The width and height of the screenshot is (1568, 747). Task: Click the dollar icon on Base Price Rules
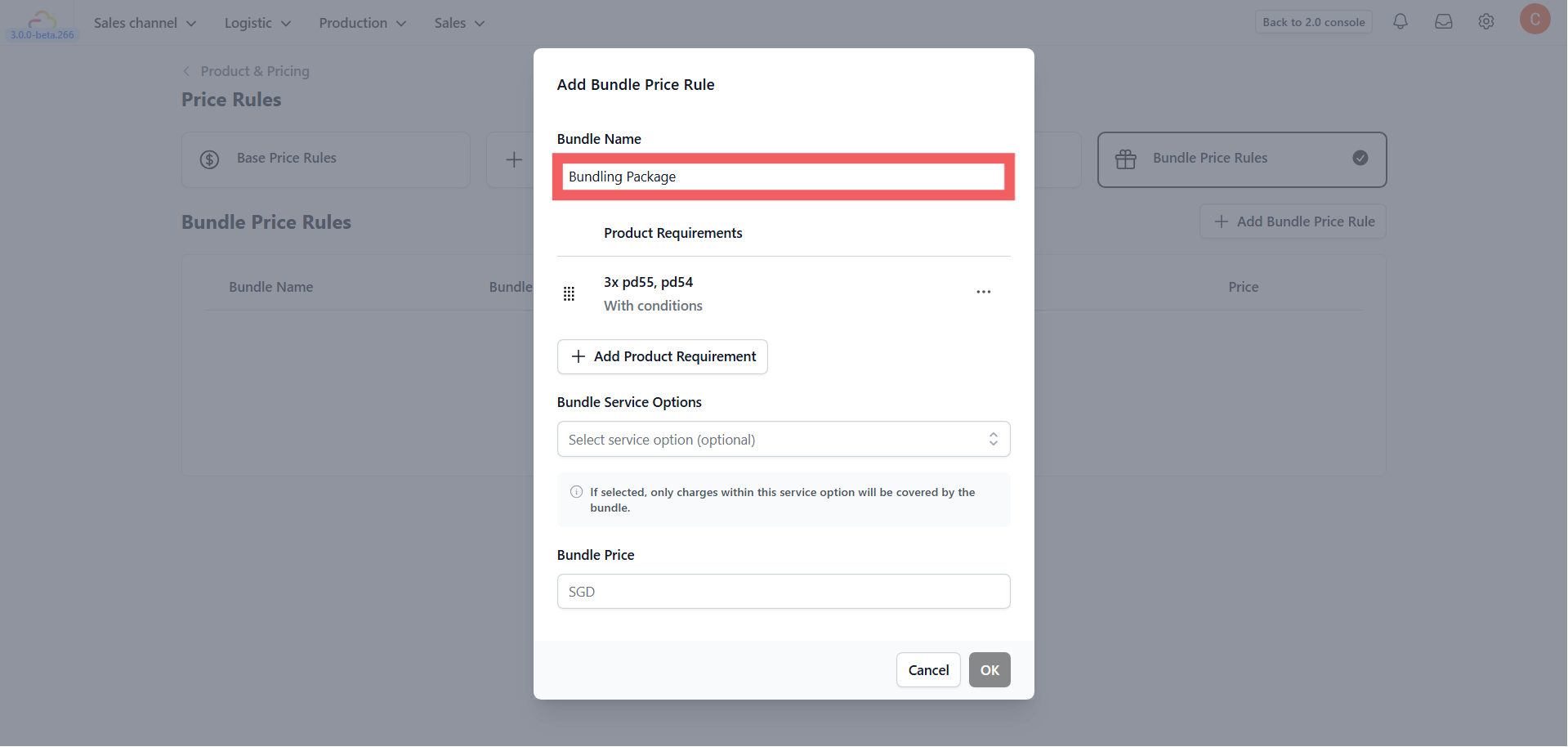tap(210, 159)
